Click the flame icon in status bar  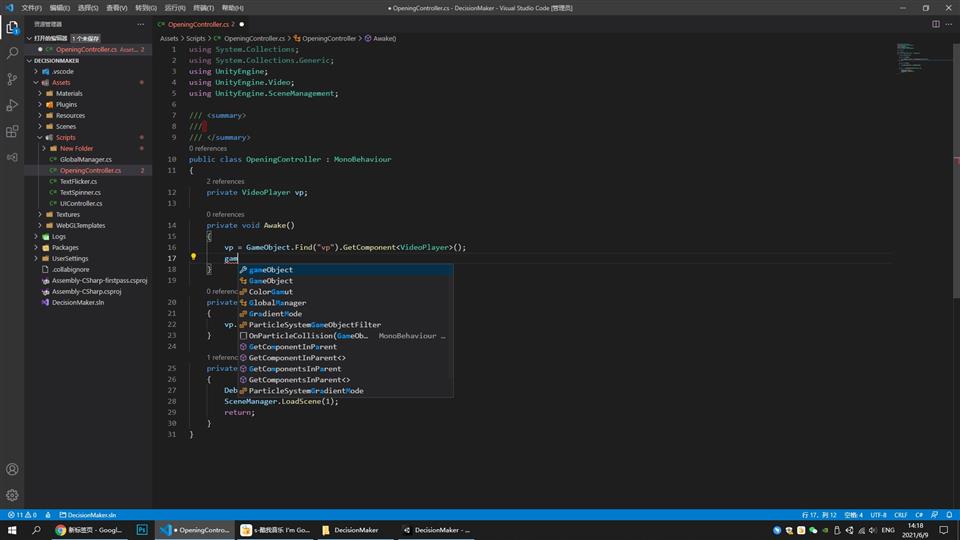coord(48,515)
